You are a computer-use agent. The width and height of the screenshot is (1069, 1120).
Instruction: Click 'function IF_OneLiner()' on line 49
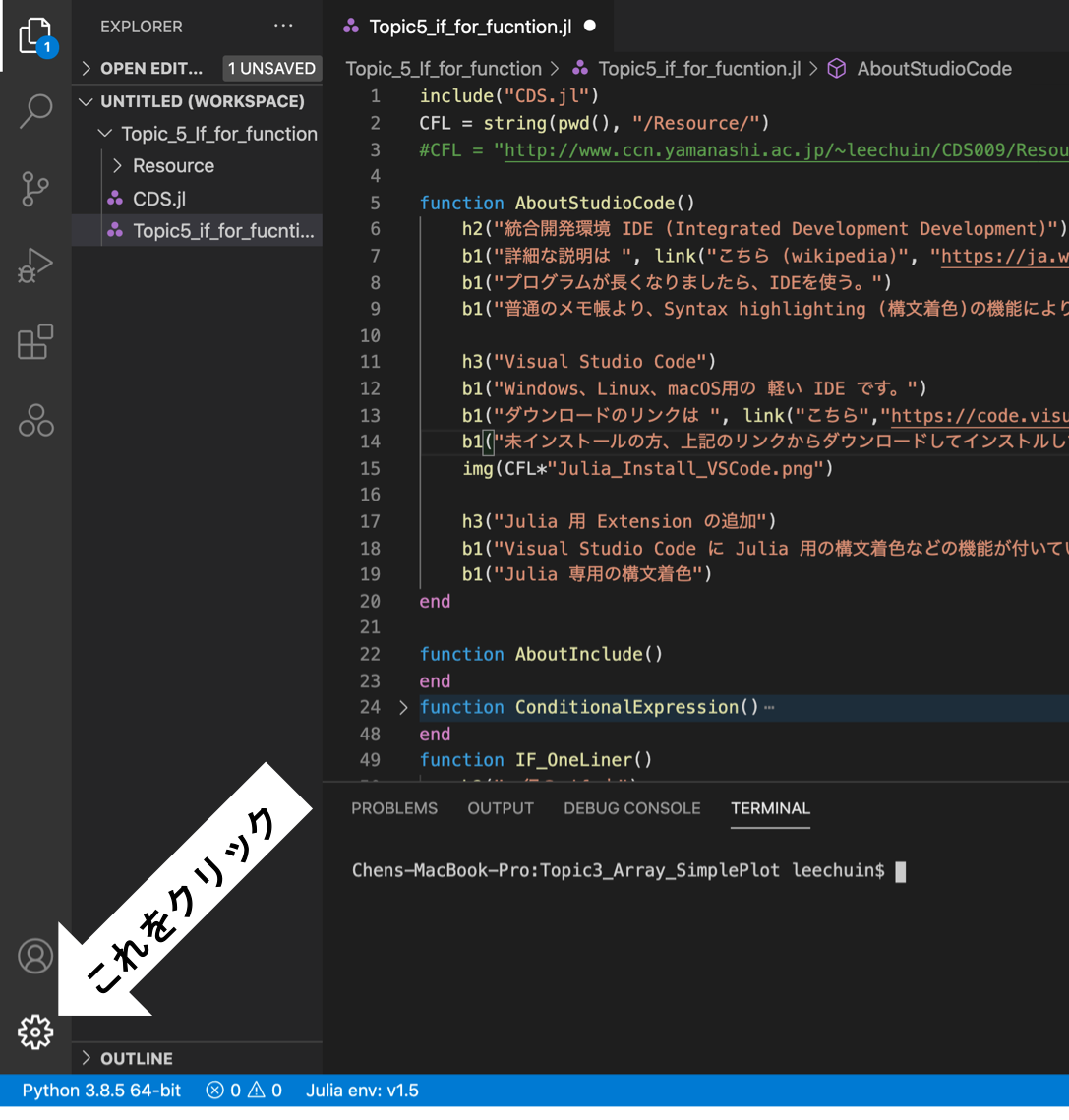(x=535, y=760)
